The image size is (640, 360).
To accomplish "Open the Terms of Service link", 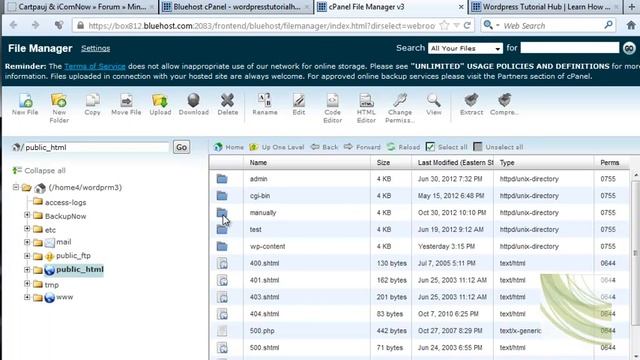I will (95, 66).
